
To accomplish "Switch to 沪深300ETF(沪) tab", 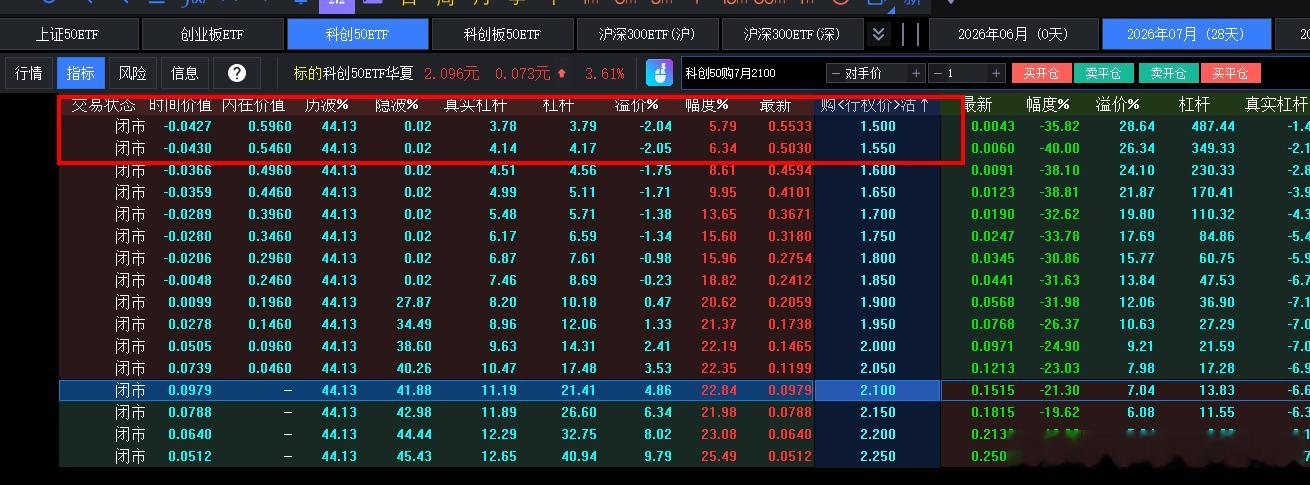I will click(647, 34).
